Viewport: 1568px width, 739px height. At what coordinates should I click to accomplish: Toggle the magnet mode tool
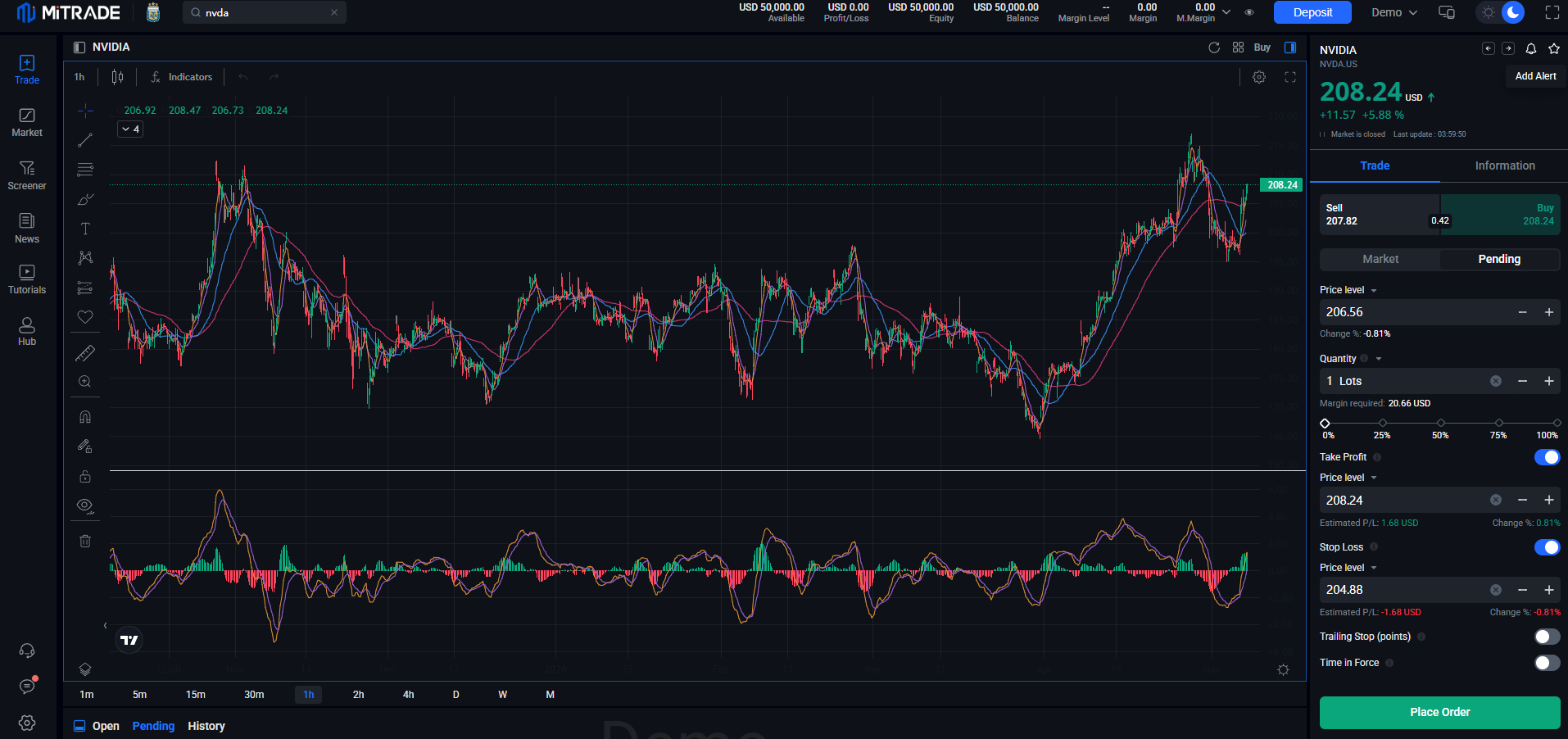pyautogui.click(x=85, y=417)
